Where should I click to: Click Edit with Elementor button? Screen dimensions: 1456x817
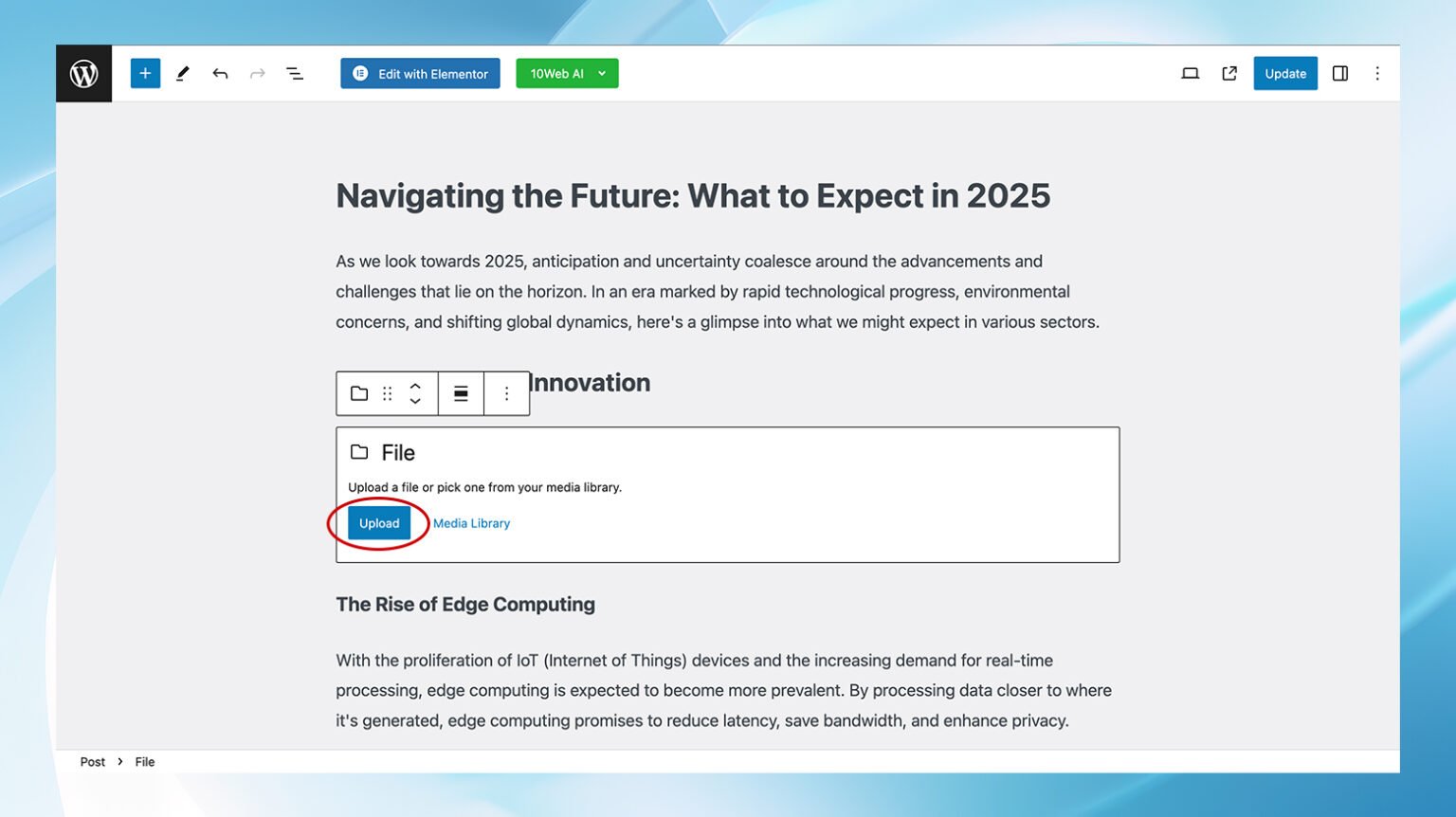click(x=420, y=74)
